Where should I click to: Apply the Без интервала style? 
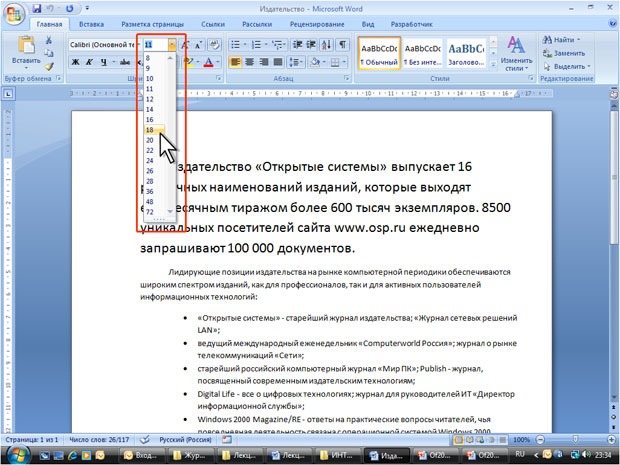pyautogui.click(x=423, y=53)
